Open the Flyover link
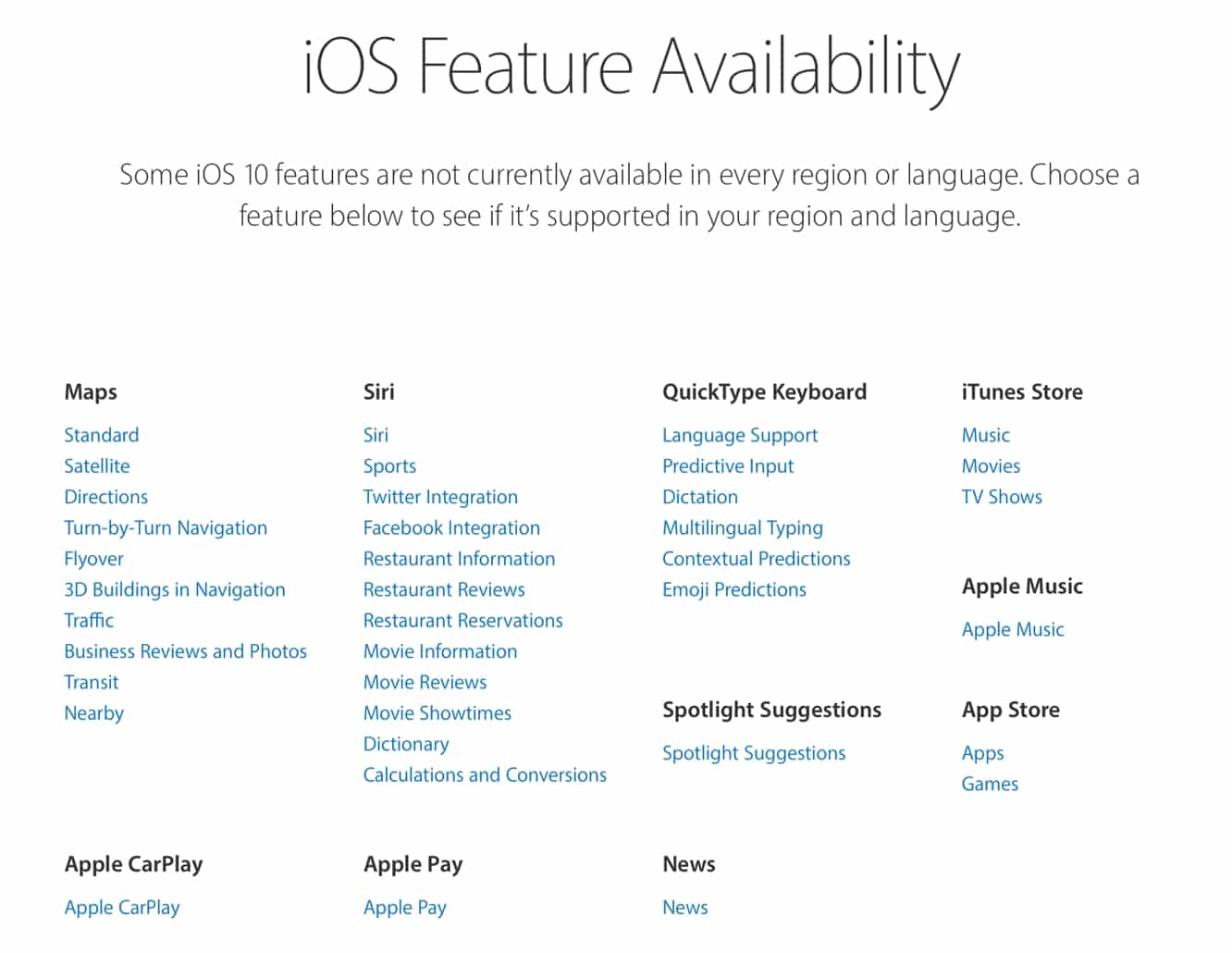This screenshot has width=1232, height=953. tap(93, 559)
